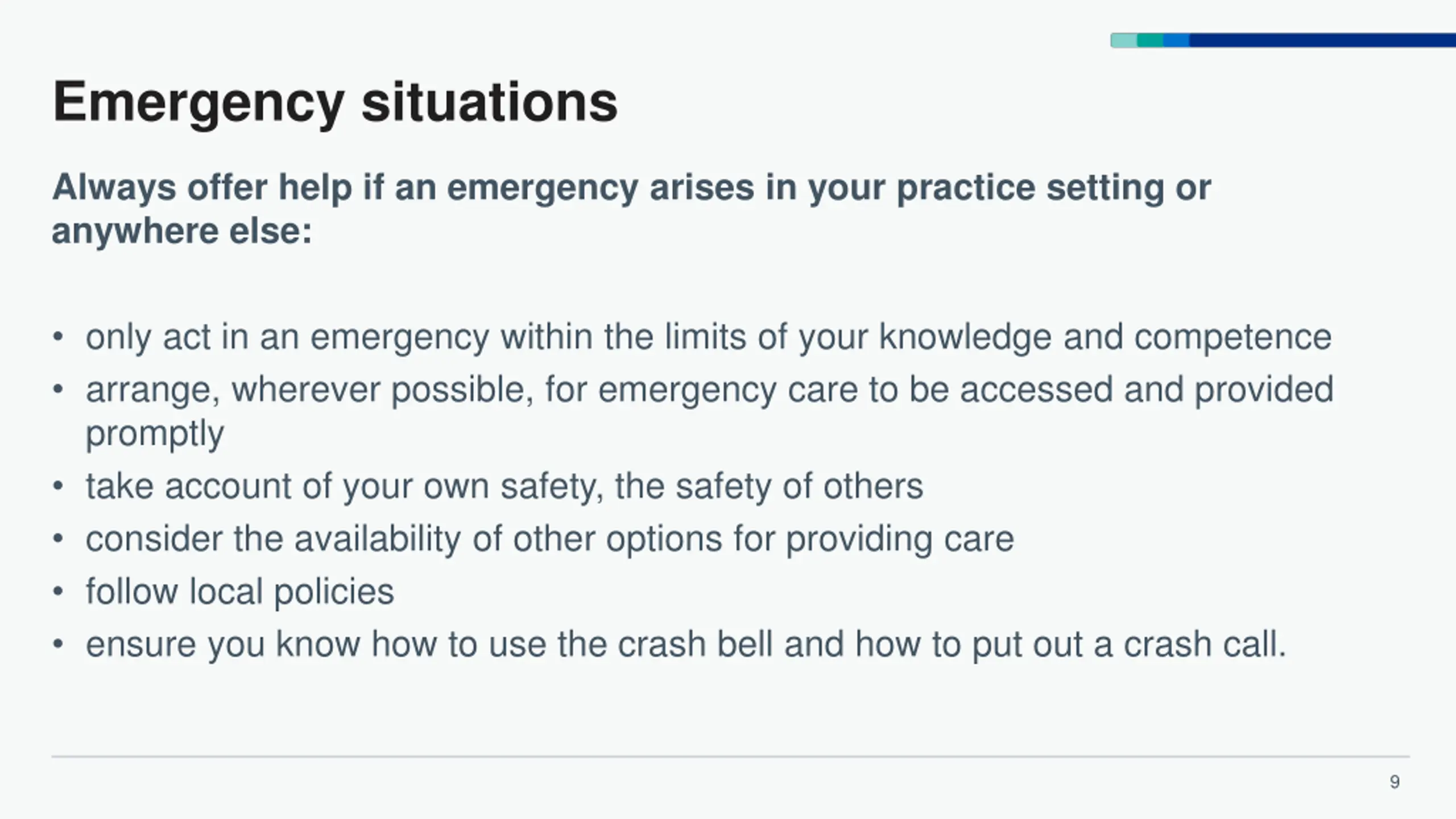This screenshot has height=819, width=1456.
Task: Select the 'arrange, wherever possible' bullet text
Action: pyautogui.click(x=709, y=412)
